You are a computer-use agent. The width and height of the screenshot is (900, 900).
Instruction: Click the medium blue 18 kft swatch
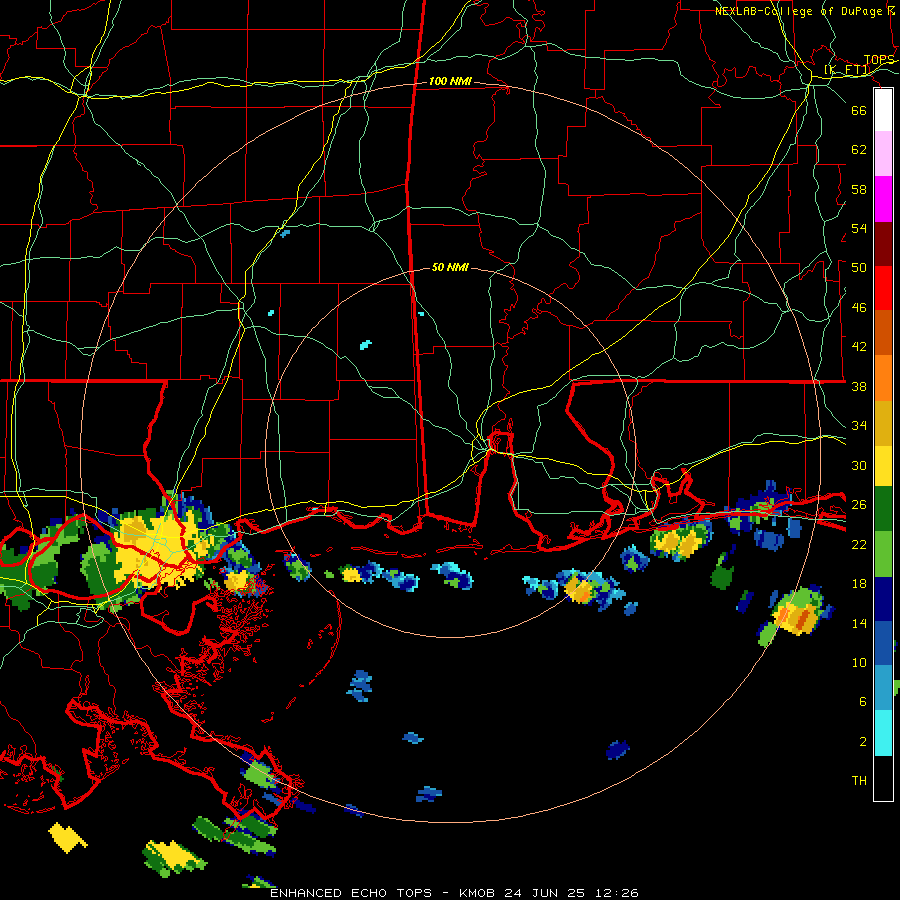tap(883, 643)
